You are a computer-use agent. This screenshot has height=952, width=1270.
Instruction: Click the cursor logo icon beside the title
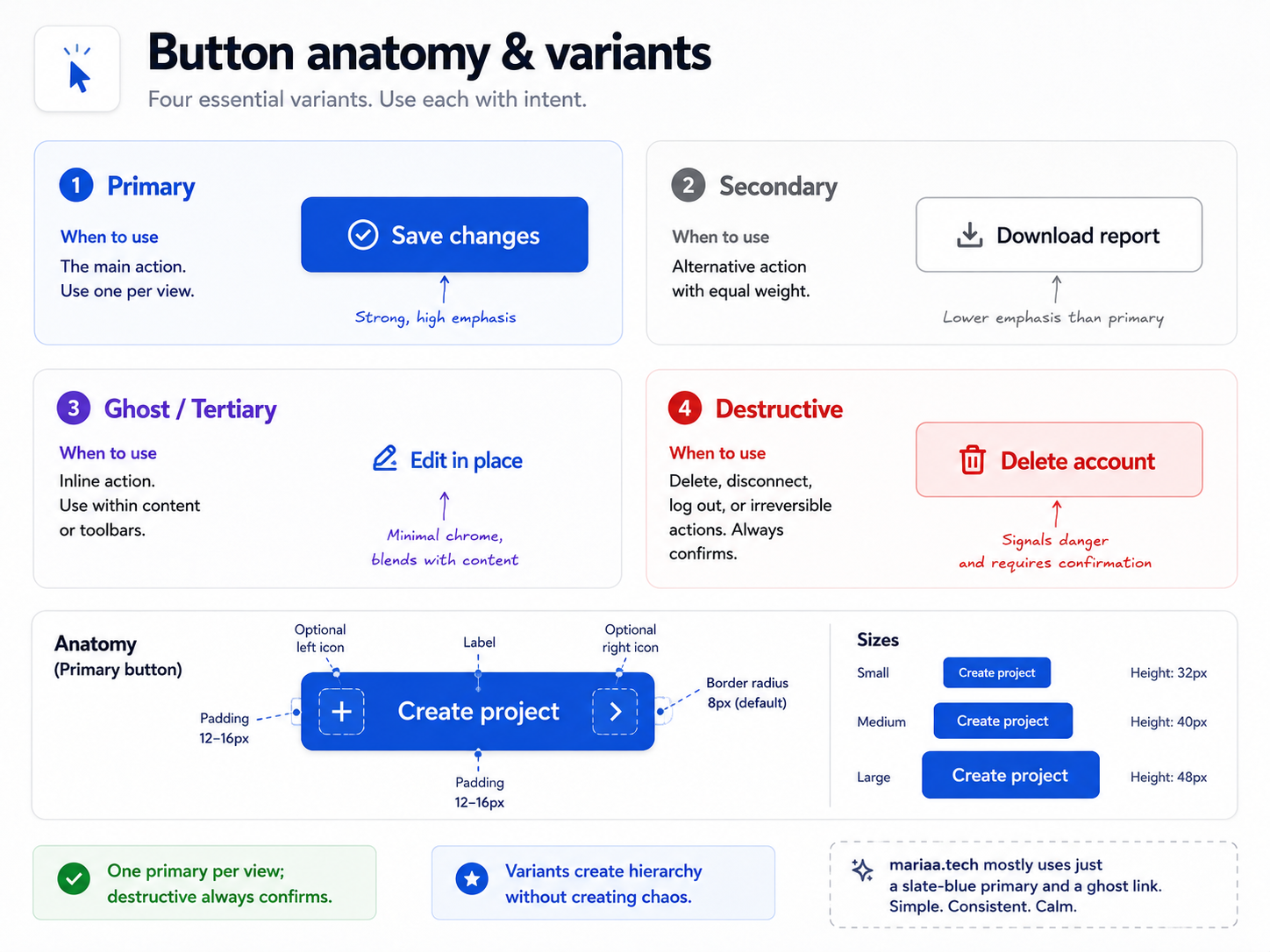(x=77, y=68)
